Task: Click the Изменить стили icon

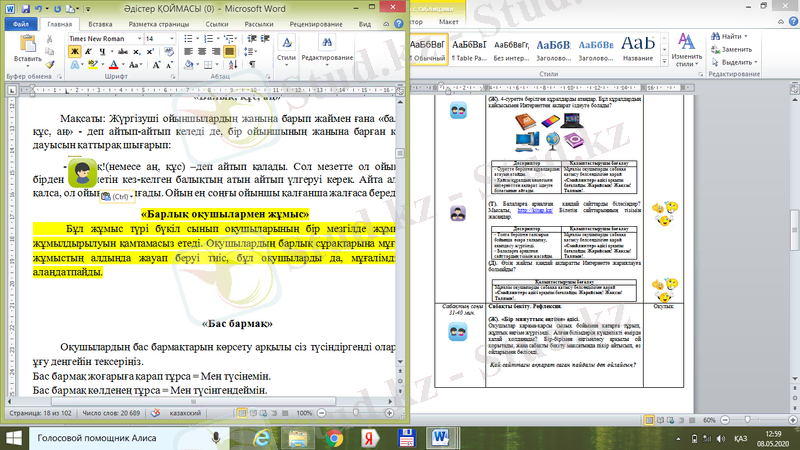Action: pos(687,48)
